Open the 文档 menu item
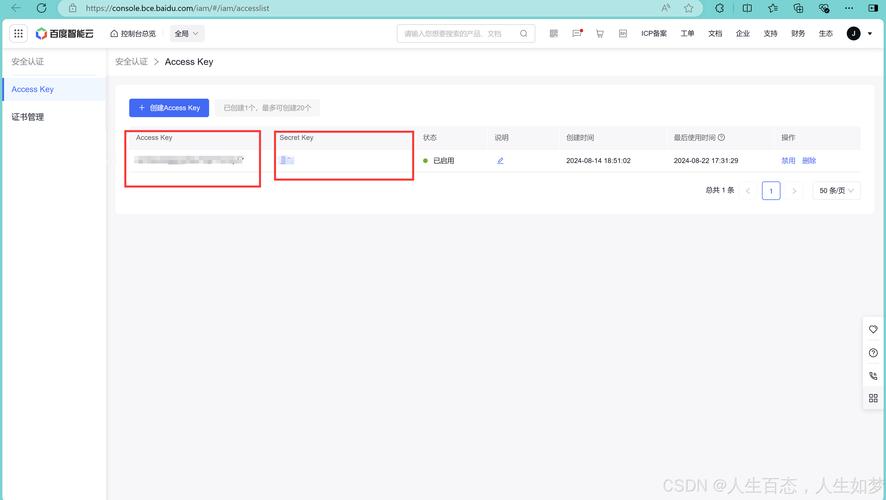The height and width of the screenshot is (500, 886). (715, 33)
